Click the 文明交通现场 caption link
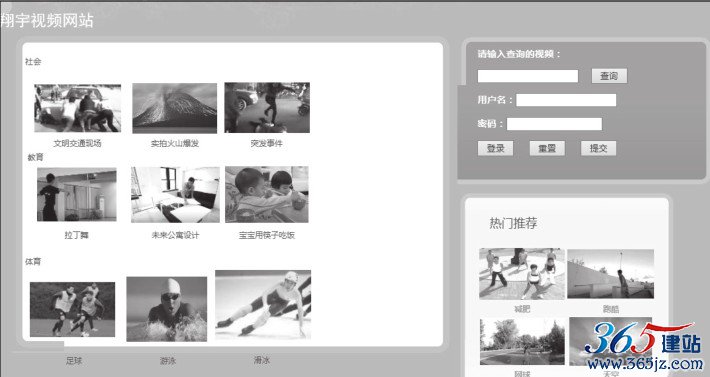710x377 pixels. [77, 143]
